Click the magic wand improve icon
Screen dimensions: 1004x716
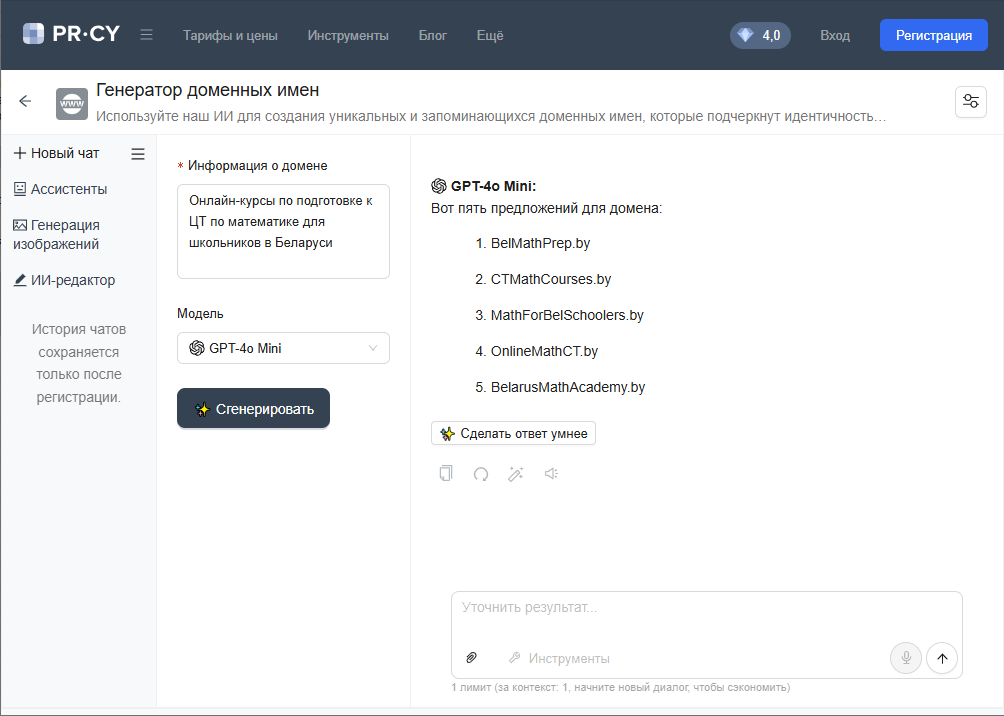tap(516, 474)
